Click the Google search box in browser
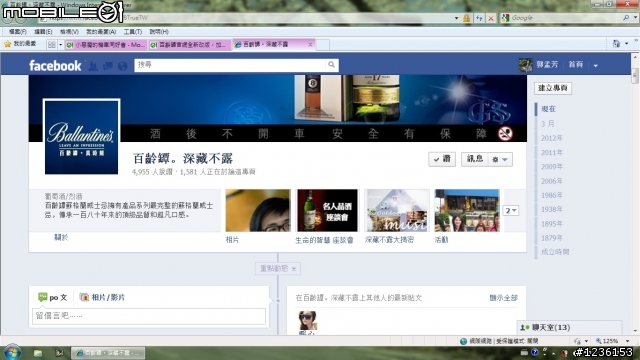The image size is (640, 360). coord(565,18)
